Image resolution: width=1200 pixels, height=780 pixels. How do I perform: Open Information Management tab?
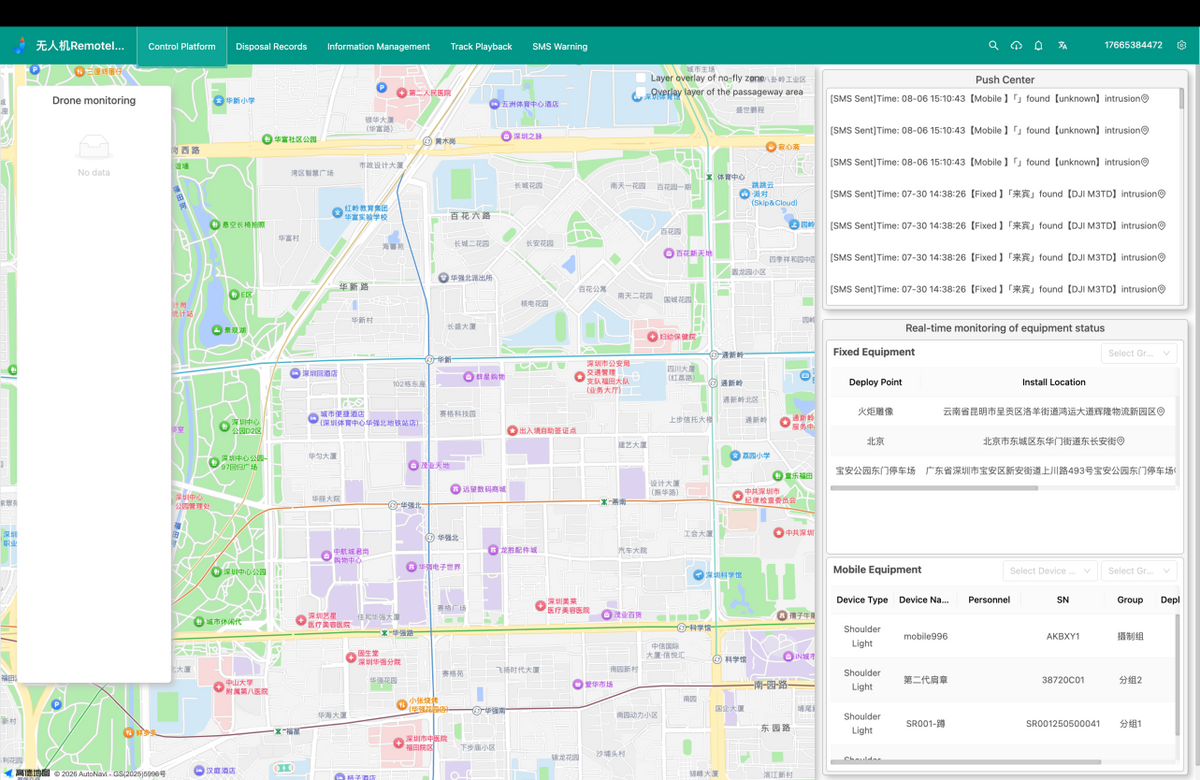378,46
